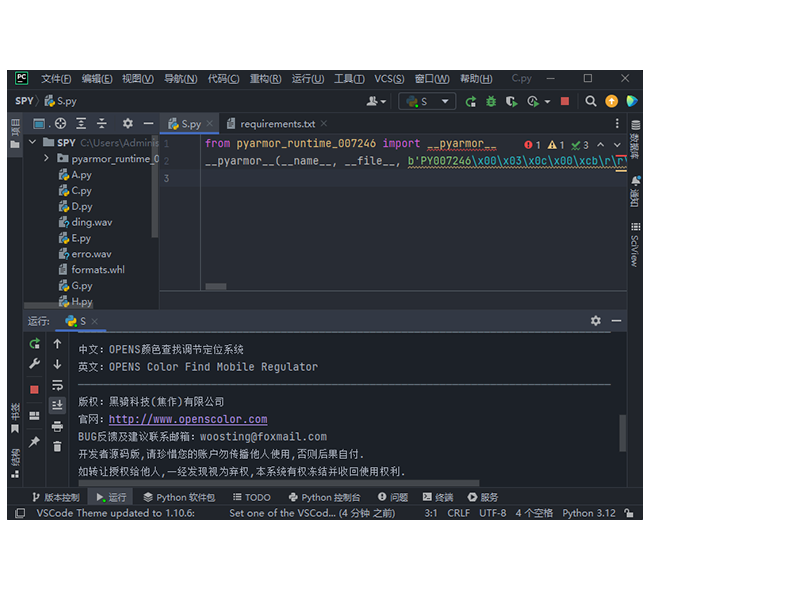Open editor tabs more-options kebab
800x600 pixels.
(x=617, y=123)
